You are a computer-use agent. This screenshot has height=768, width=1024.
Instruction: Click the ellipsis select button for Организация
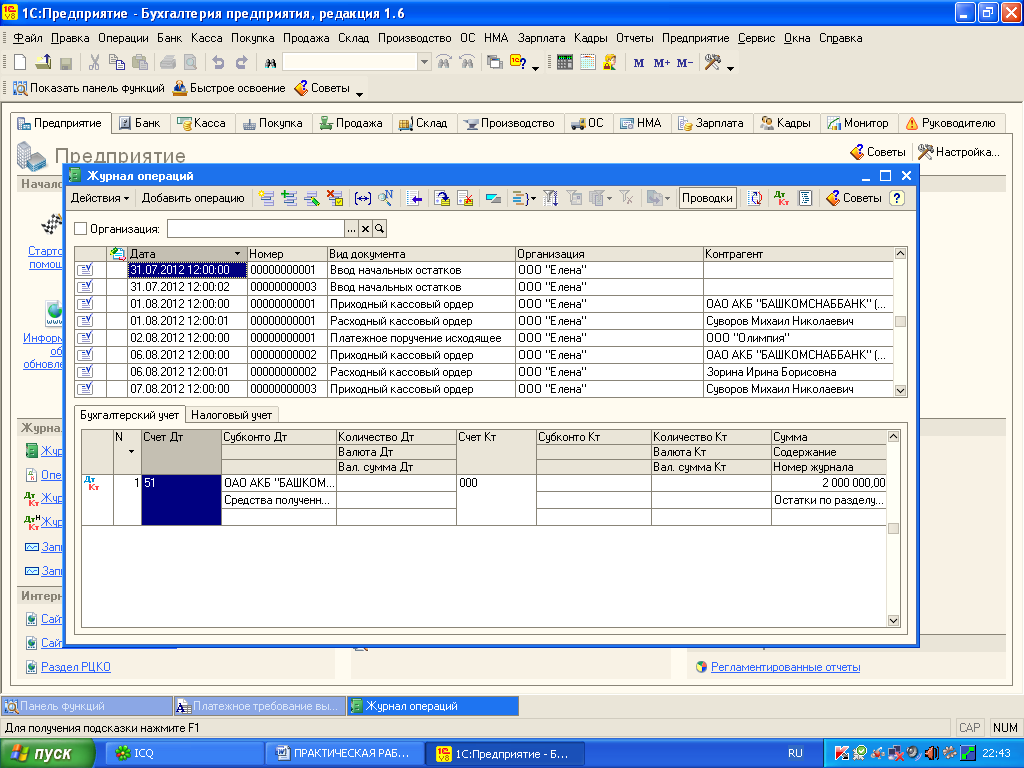point(351,229)
